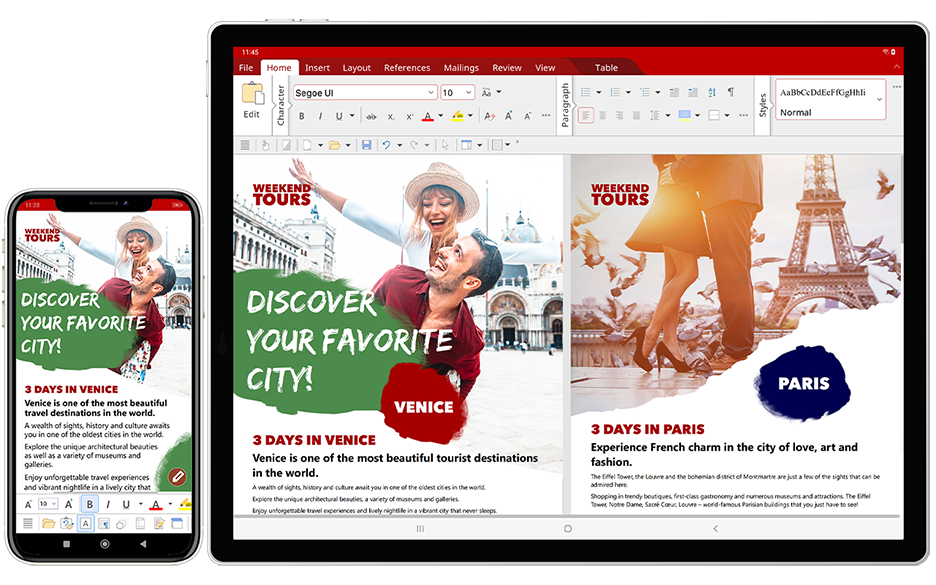Viewport: 936px width, 585px height.
Task: Toggle superscript formatting
Action: tap(409, 117)
